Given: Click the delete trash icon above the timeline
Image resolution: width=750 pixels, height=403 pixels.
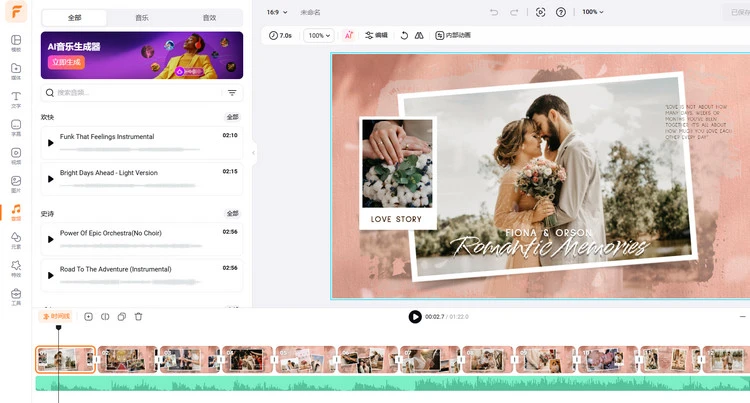Looking at the screenshot, I should 138,317.
